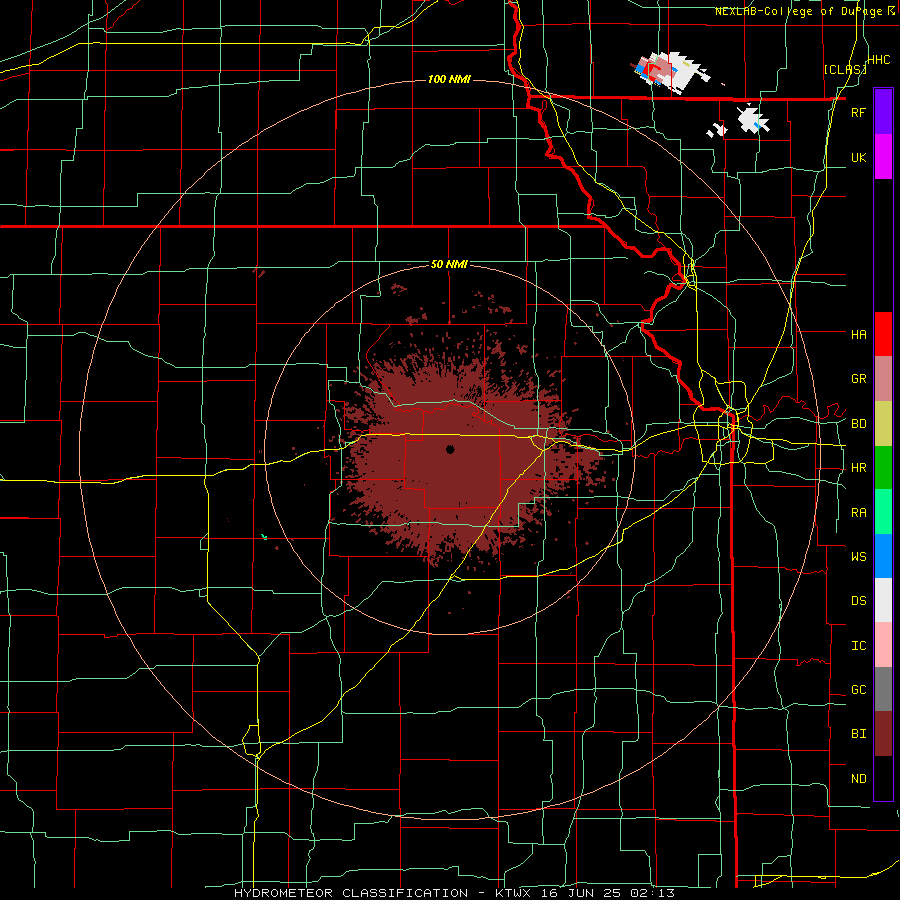Click the HA red legend swatch

click(883, 334)
